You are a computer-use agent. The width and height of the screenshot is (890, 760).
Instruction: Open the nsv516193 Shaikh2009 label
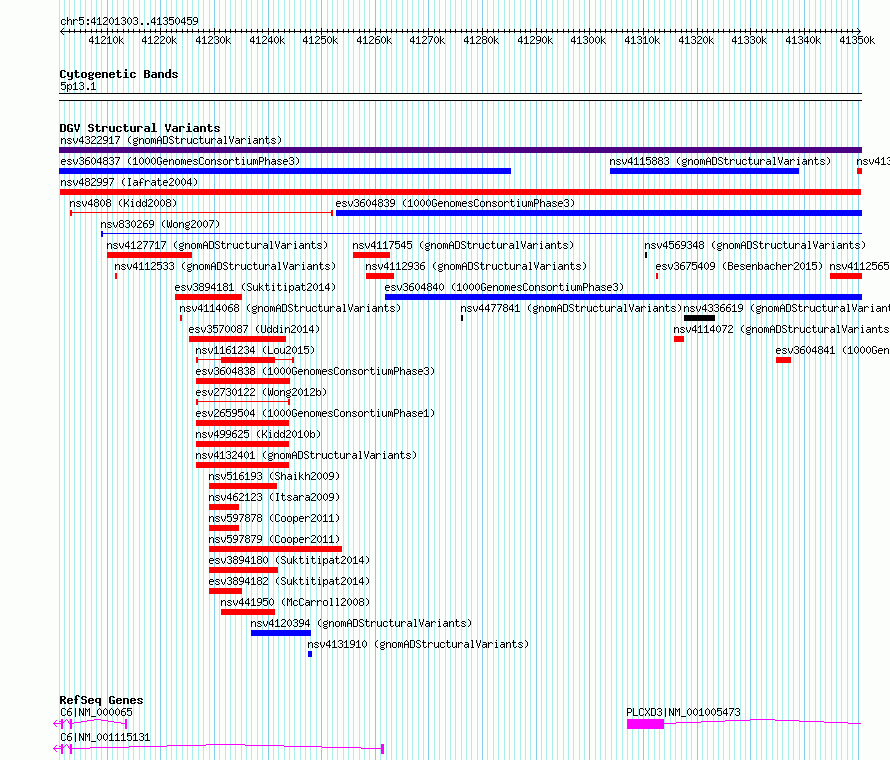click(x=274, y=476)
